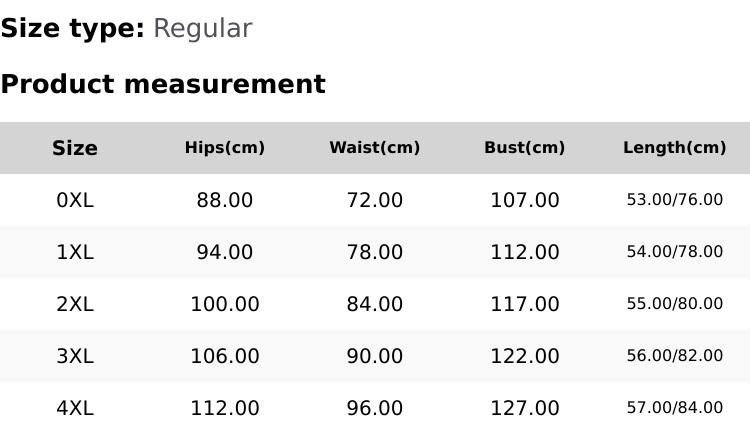Screen dimensions: 750x434
Task: Click the 107.00 bust value
Action: click(525, 200)
